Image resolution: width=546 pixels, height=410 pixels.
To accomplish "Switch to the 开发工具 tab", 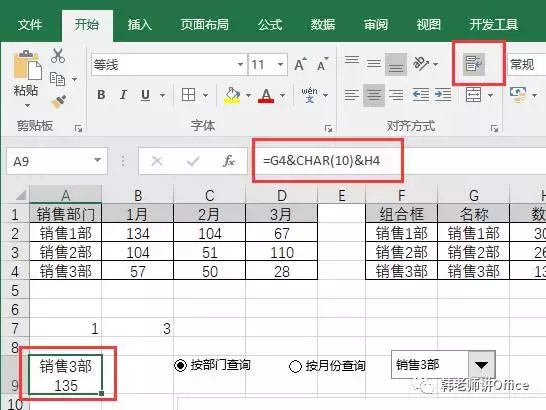I will [493, 25].
